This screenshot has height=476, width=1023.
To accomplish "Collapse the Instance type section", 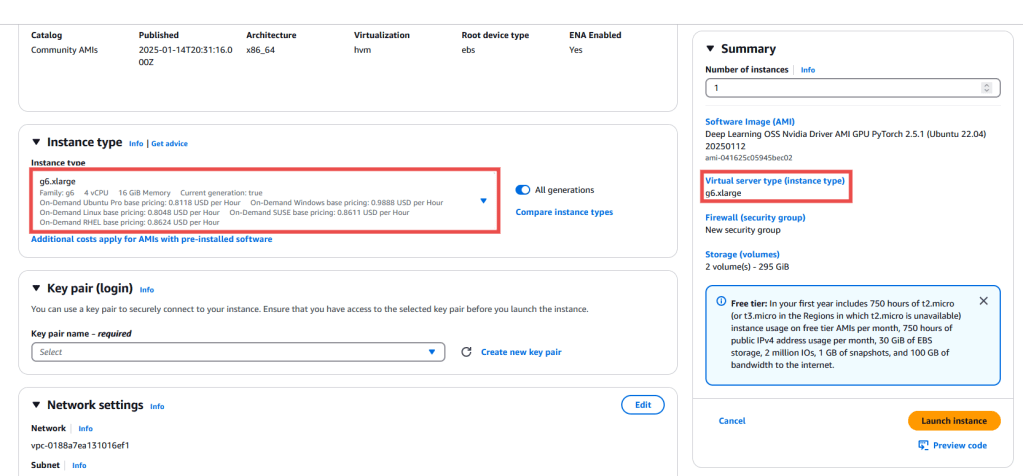I will pos(36,143).
